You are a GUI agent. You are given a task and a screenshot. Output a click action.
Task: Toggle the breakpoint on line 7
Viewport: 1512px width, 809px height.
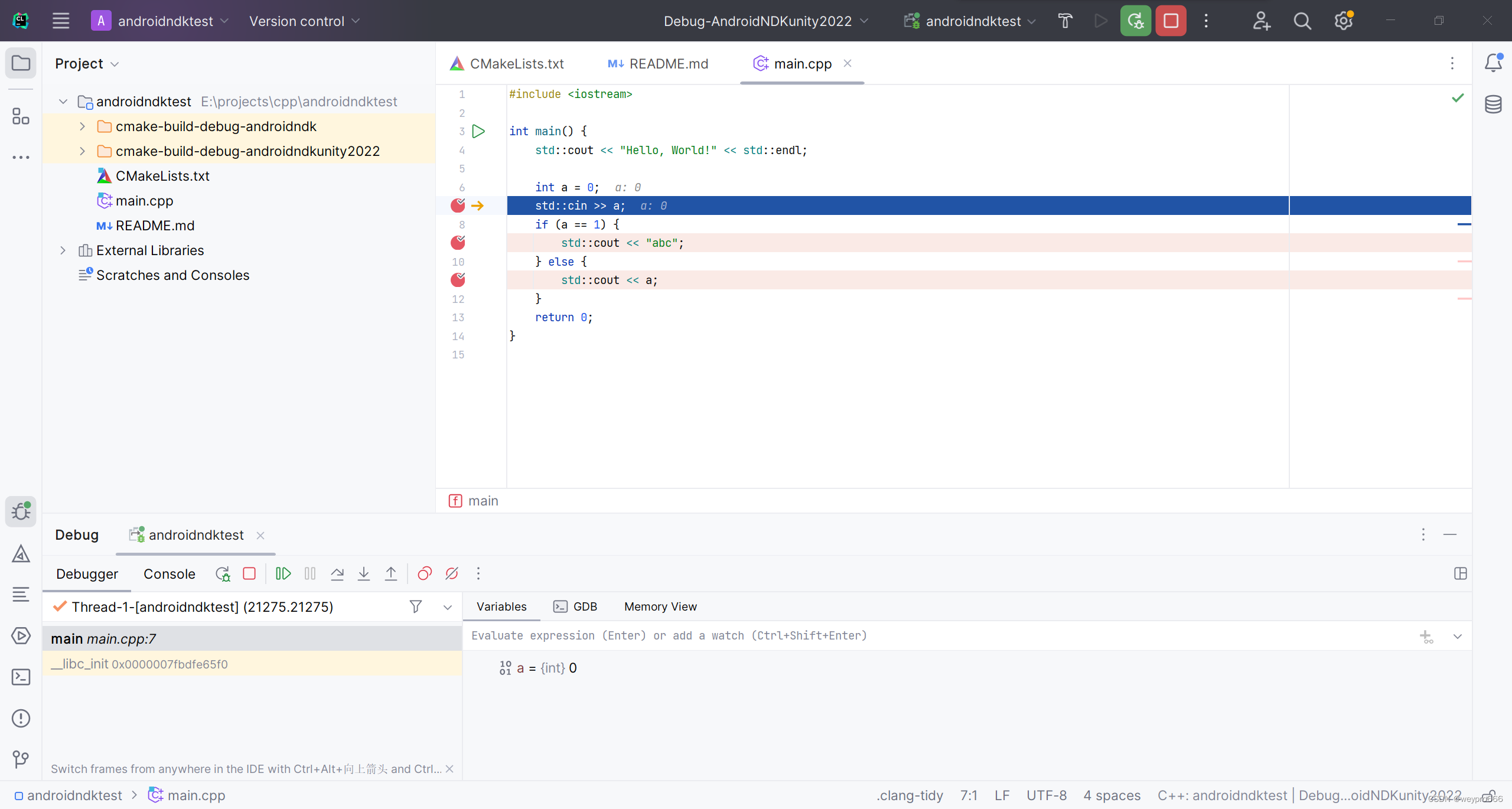[458, 205]
